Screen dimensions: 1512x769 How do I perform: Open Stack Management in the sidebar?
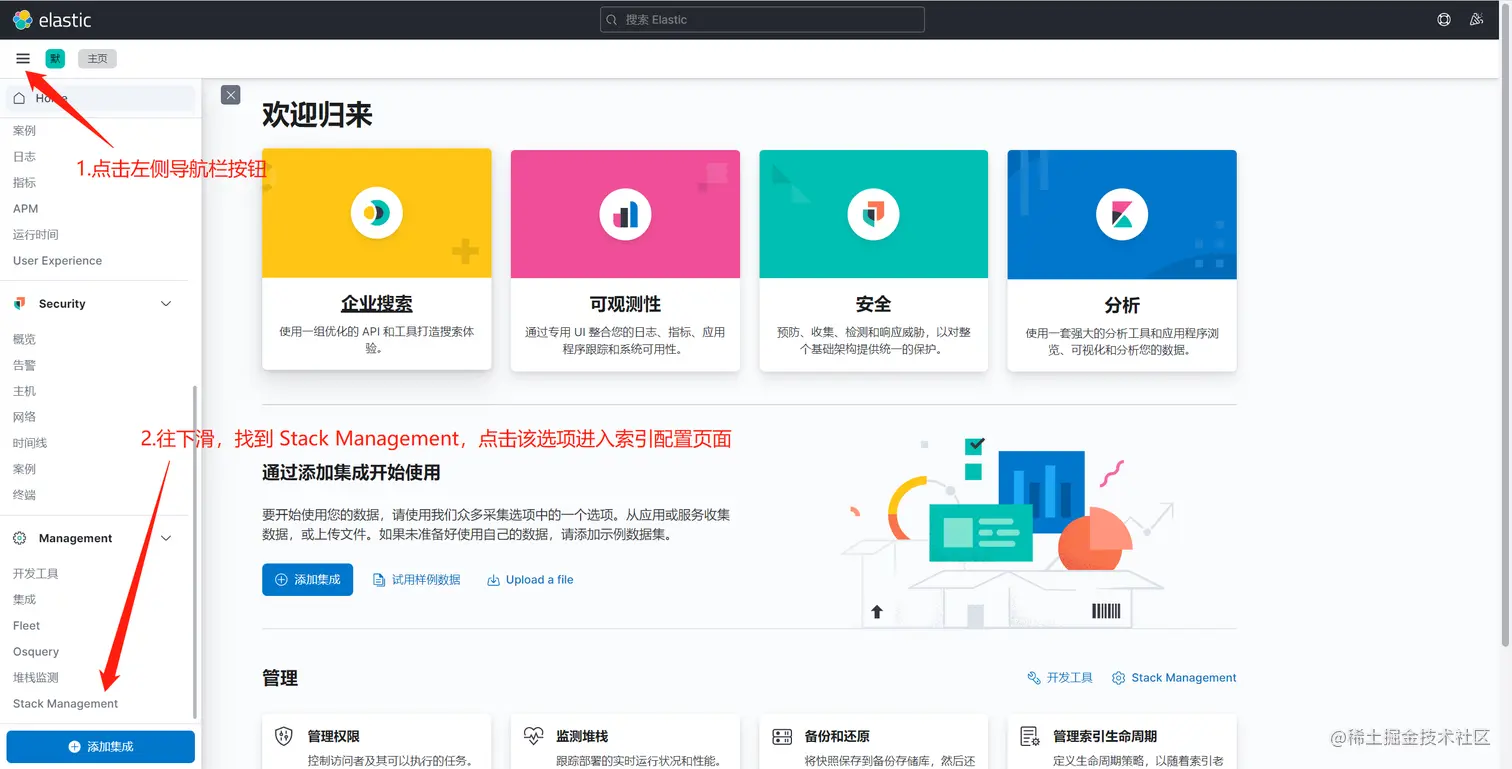[x=65, y=704]
